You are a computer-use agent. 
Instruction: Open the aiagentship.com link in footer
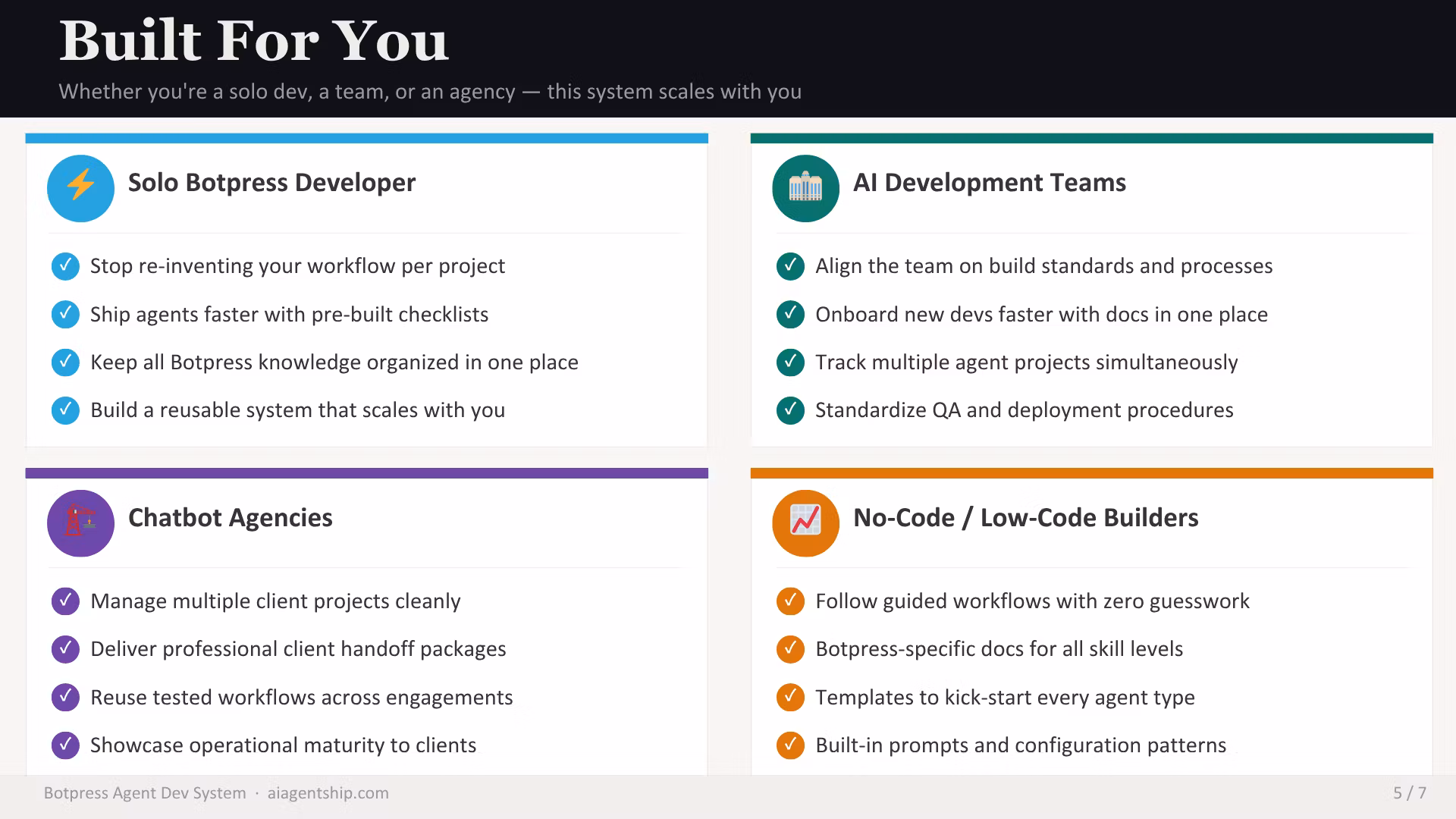click(x=328, y=793)
